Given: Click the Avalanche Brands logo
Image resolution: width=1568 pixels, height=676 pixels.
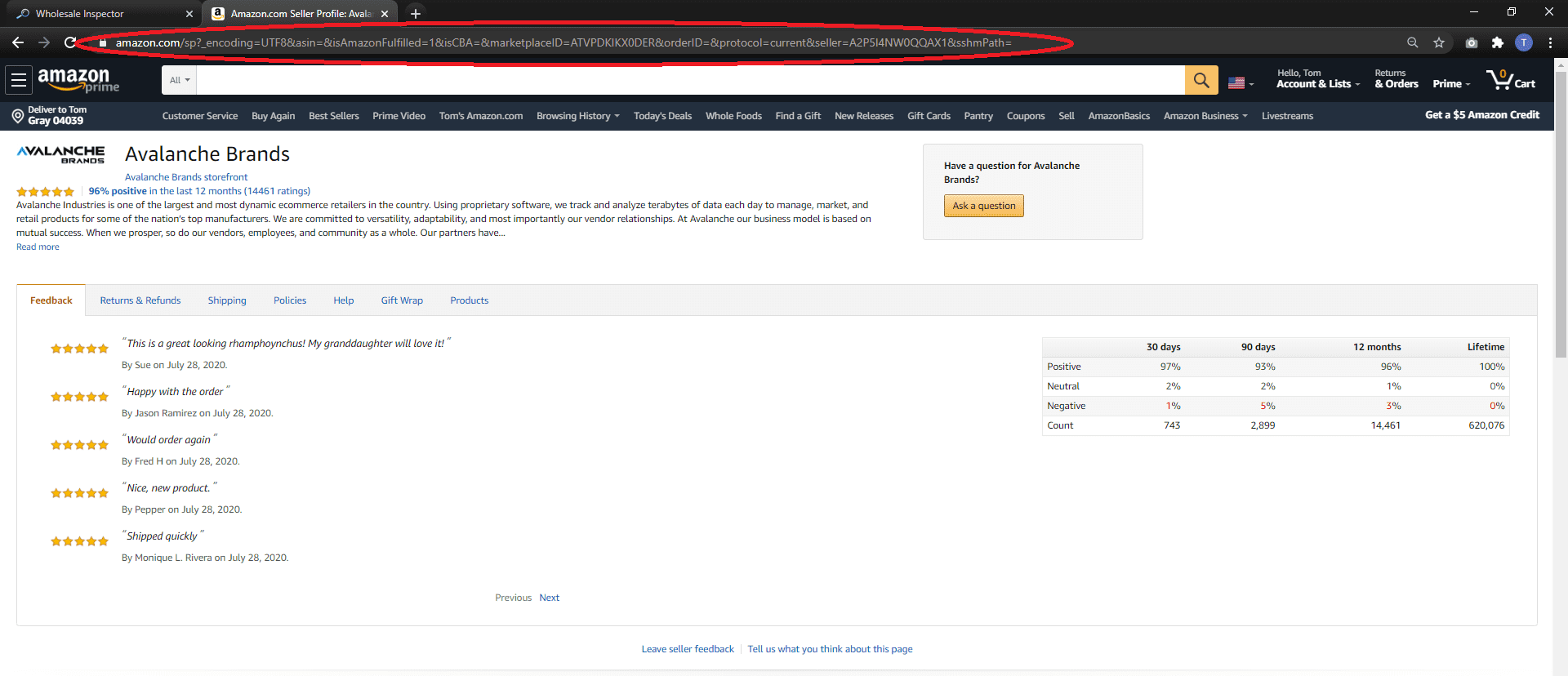Looking at the screenshot, I should tap(61, 154).
